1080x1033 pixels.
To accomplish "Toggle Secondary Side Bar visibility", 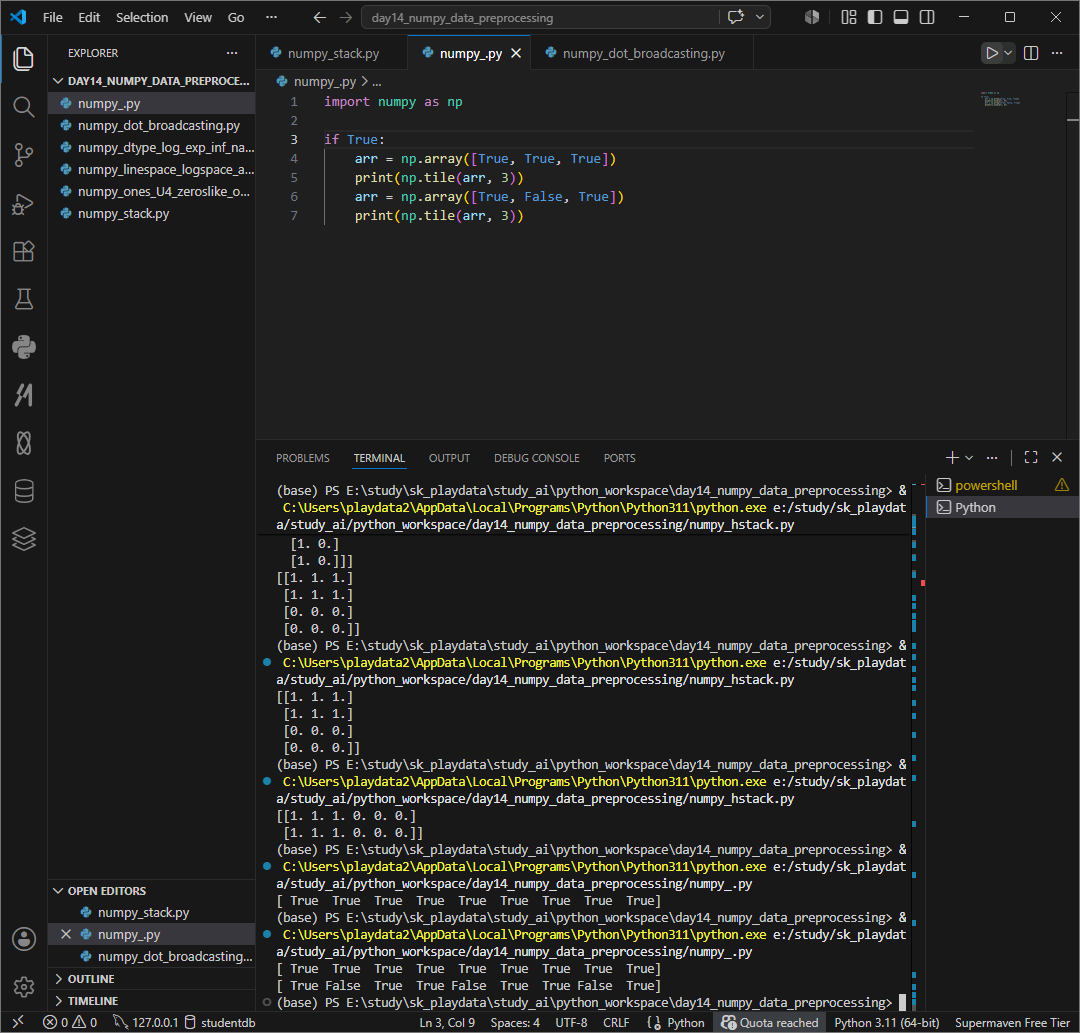I will click(x=927, y=17).
